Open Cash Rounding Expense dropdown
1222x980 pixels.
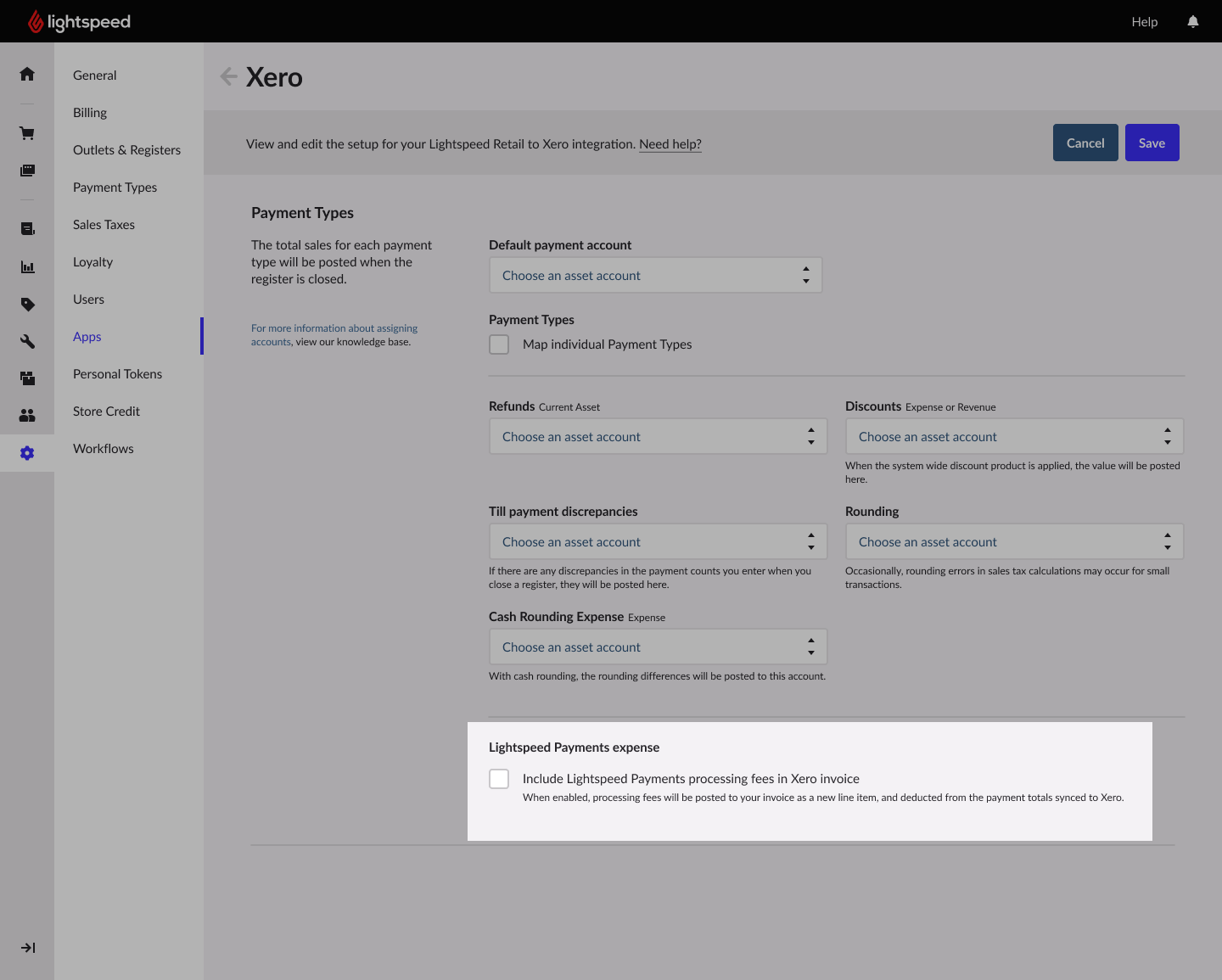coord(658,647)
